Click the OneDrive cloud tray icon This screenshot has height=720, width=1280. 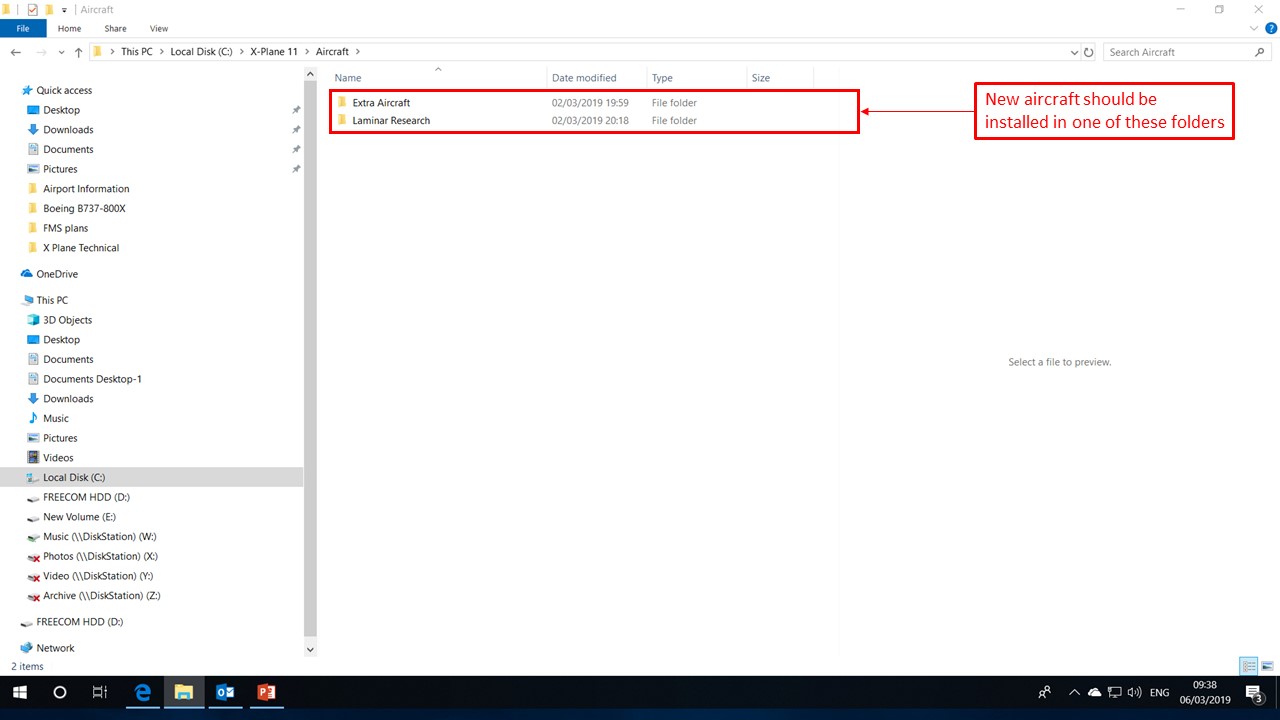coord(1094,692)
